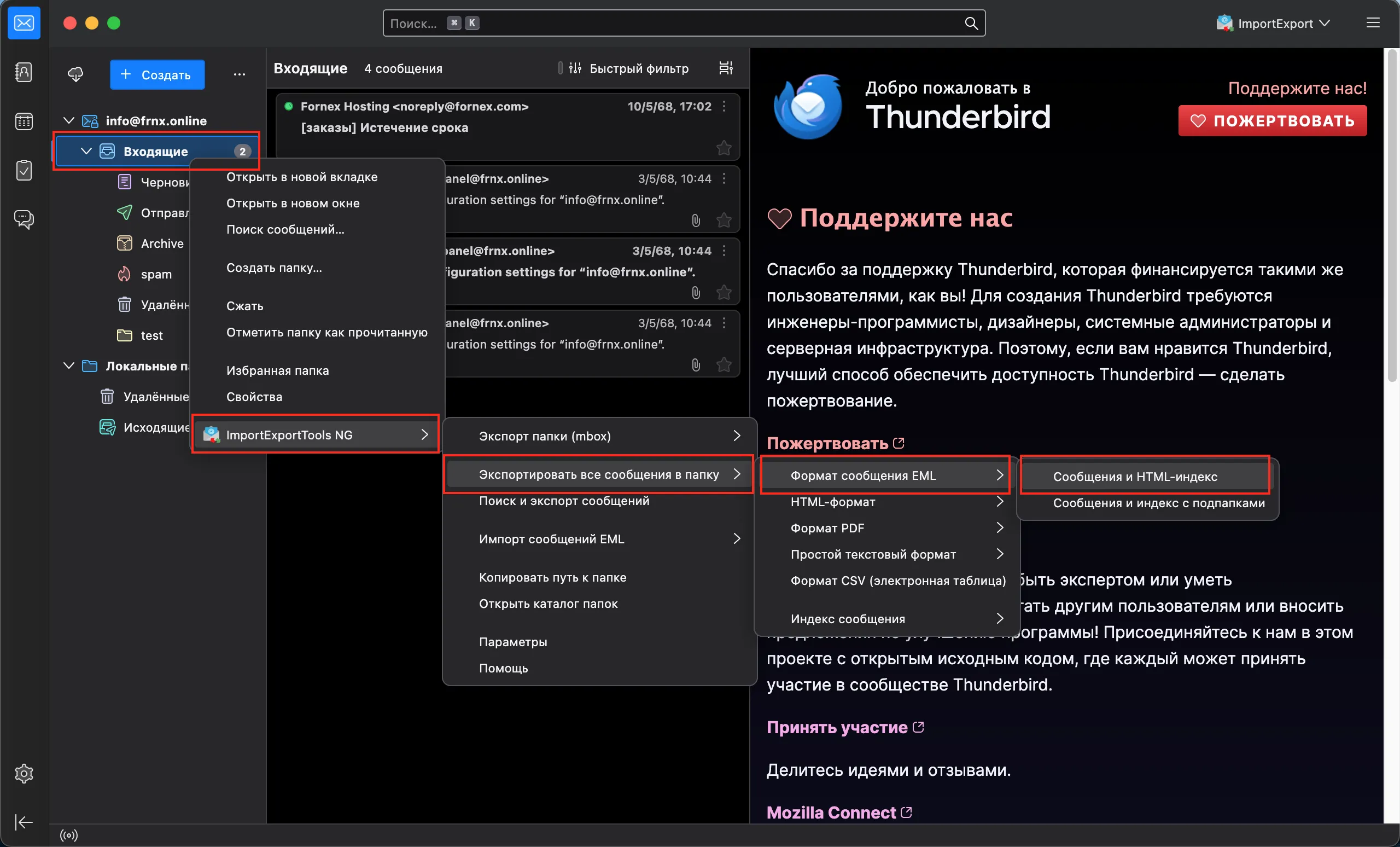Collapse the Локальные папки folder tree

click(69, 366)
